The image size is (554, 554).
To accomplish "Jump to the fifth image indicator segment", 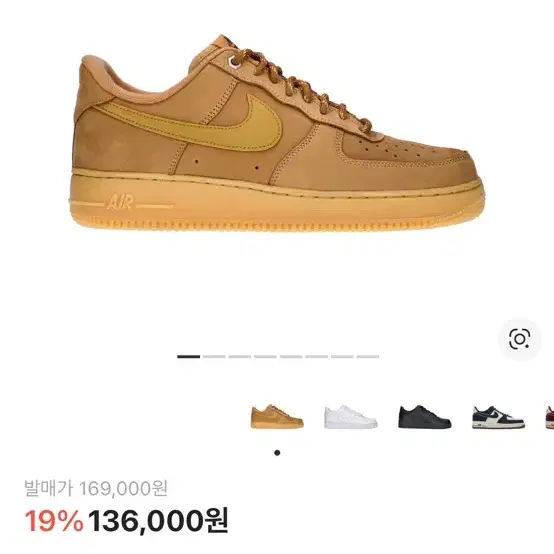I will (x=291, y=356).
